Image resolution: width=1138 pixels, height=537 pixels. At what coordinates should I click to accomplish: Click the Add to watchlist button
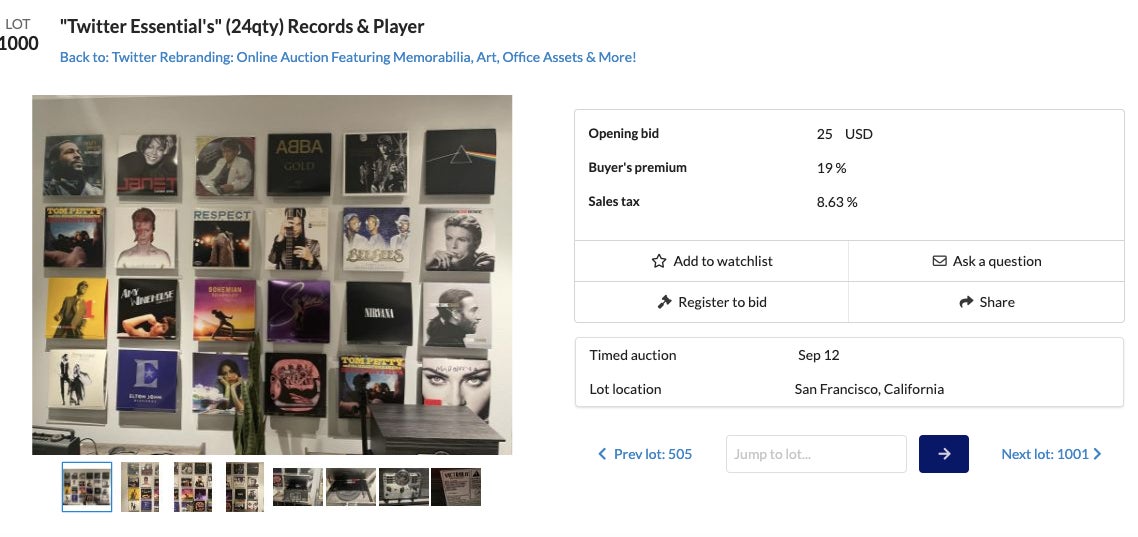click(711, 261)
